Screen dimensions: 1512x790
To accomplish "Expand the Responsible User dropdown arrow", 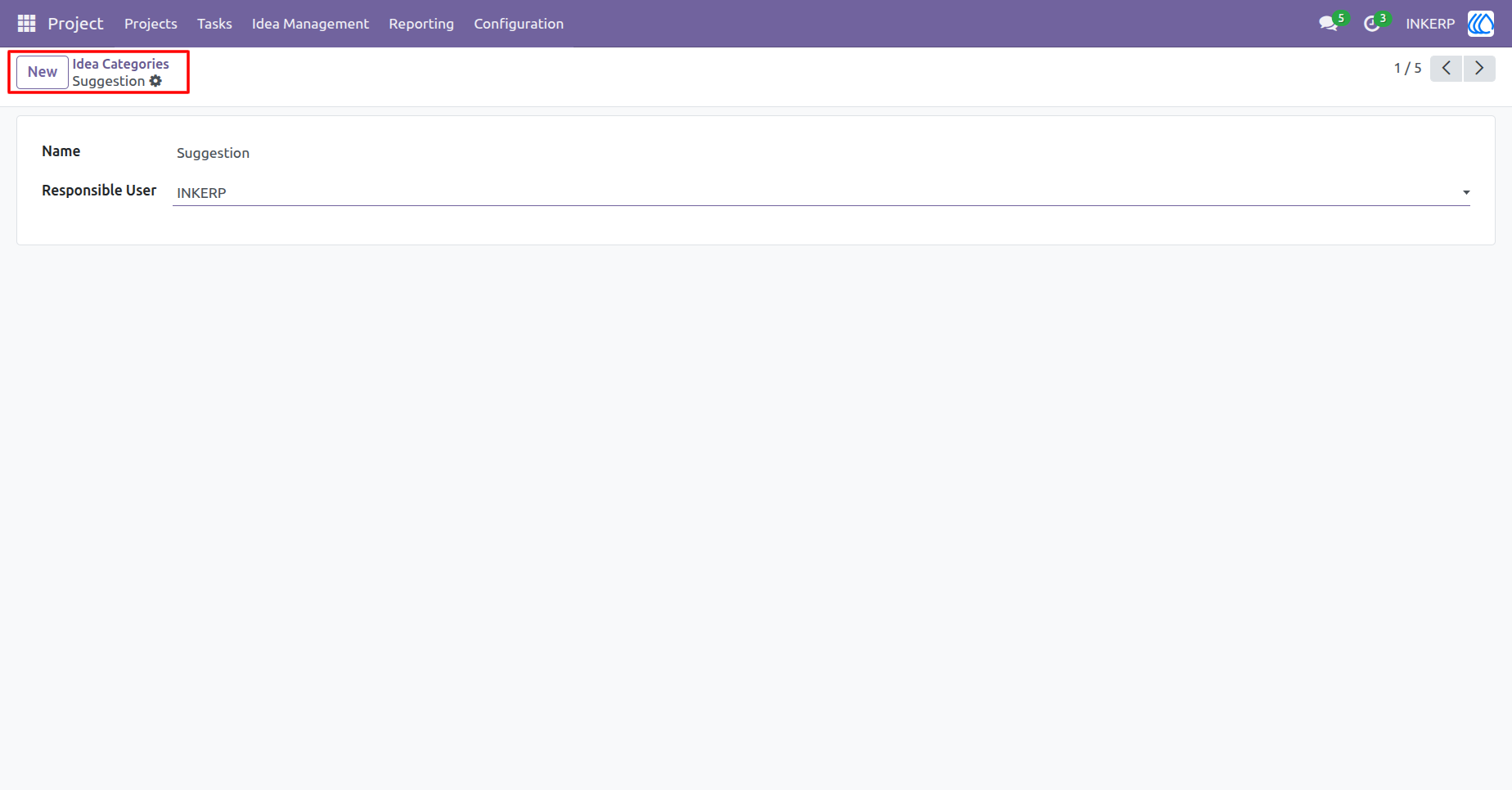I will pyautogui.click(x=1466, y=193).
